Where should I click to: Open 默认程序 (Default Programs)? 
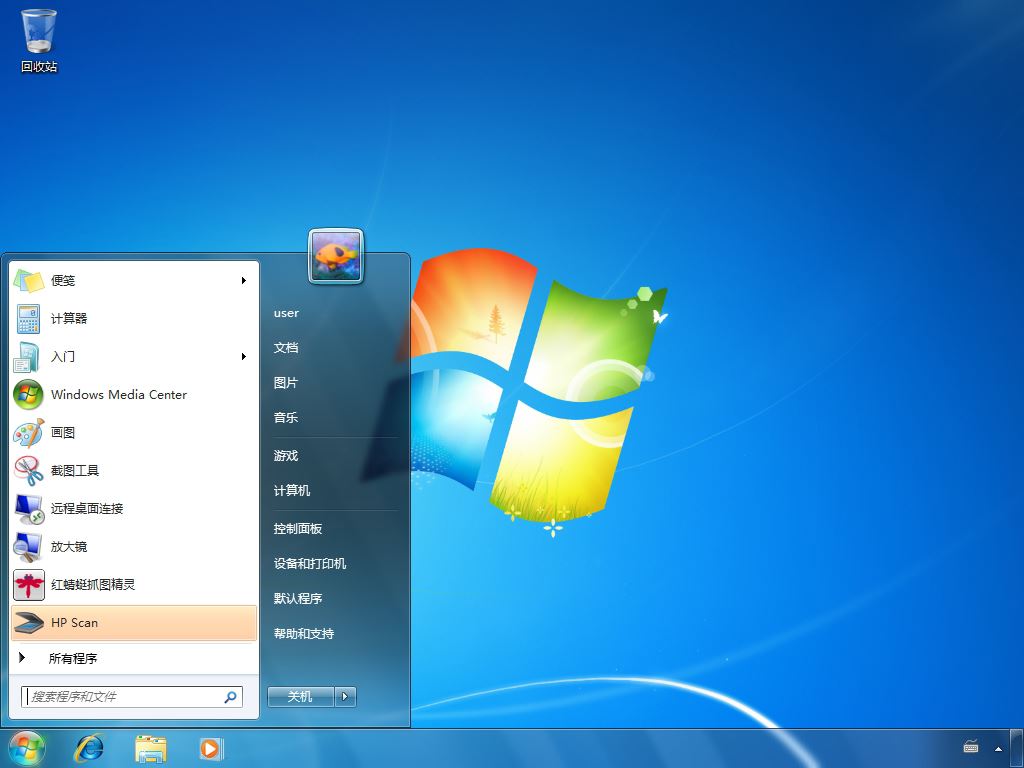297,598
